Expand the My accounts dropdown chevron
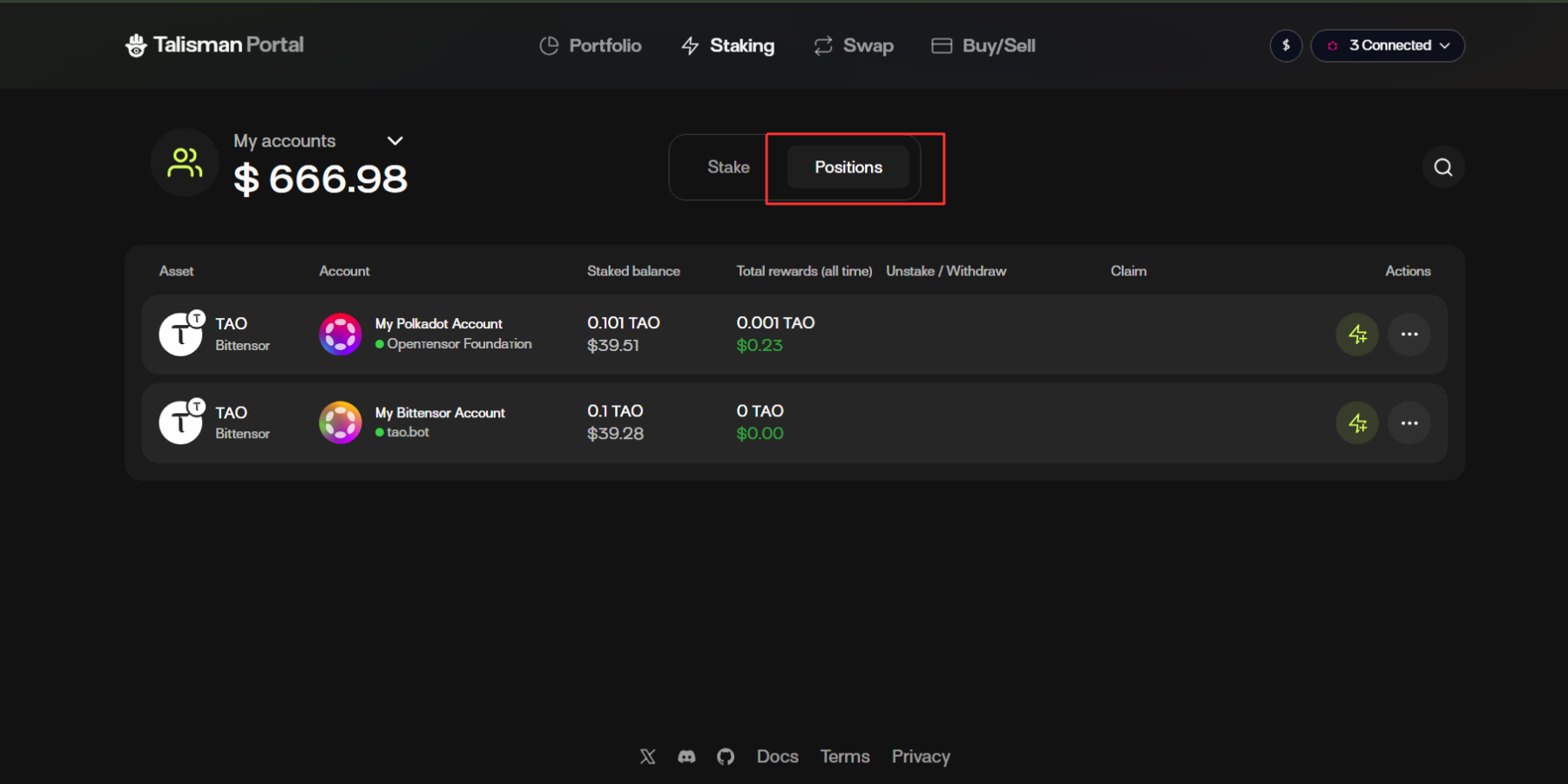This screenshot has width=1568, height=784. [395, 141]
